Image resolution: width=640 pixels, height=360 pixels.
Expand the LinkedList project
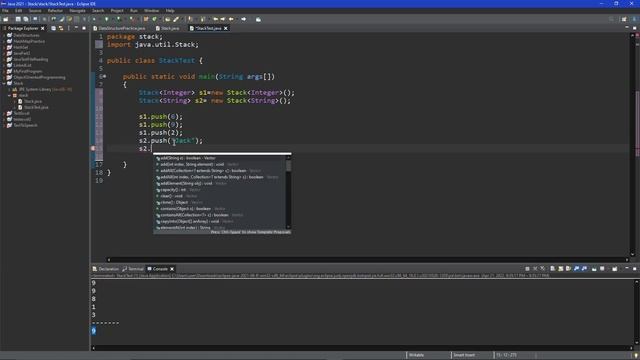(4, 65)
